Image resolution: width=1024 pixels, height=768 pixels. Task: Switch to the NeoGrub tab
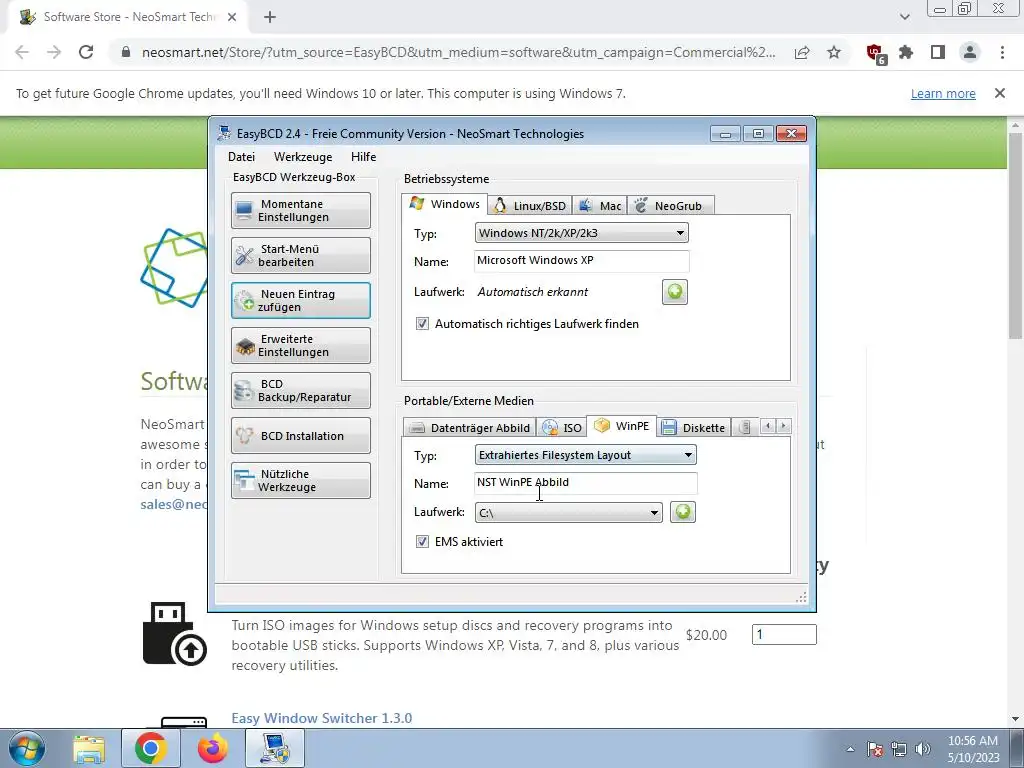tap(671, 206)
